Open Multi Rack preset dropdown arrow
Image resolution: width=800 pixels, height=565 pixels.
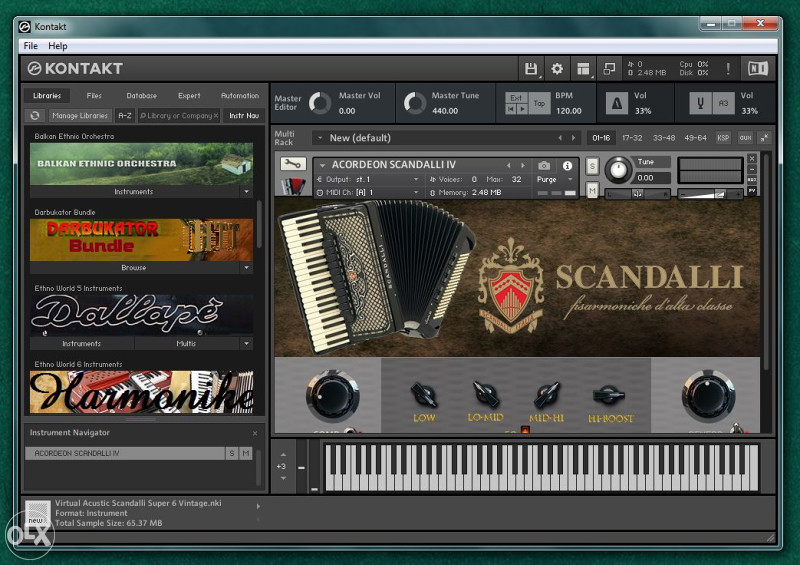point(320,138)
